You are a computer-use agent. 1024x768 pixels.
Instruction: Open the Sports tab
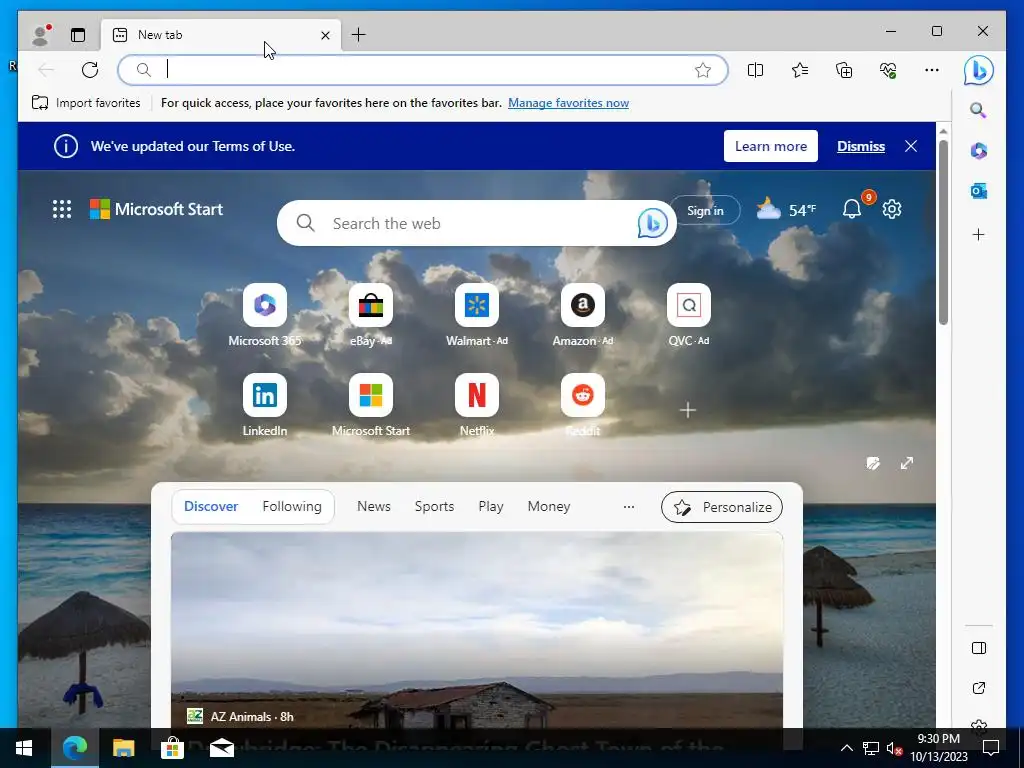[434, 506]
